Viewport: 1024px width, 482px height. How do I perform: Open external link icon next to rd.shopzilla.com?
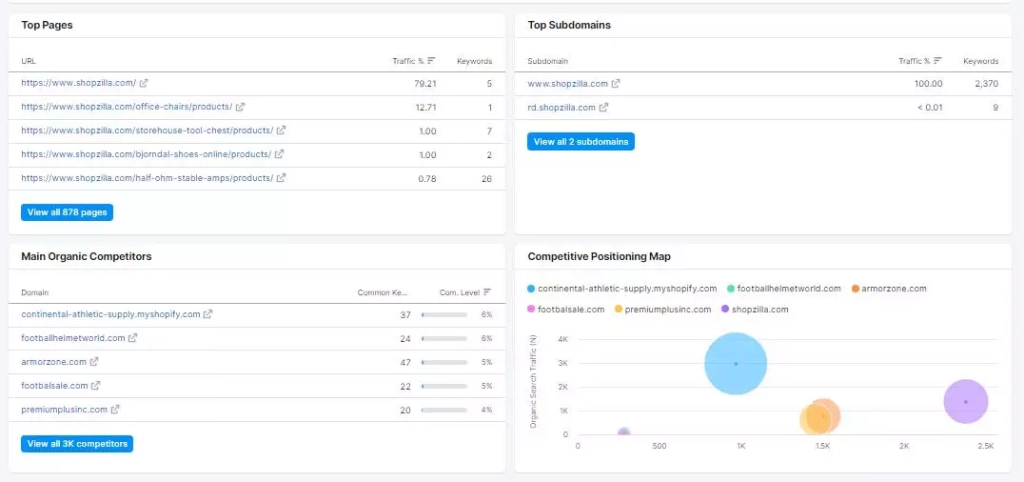(x=603, y=107)
